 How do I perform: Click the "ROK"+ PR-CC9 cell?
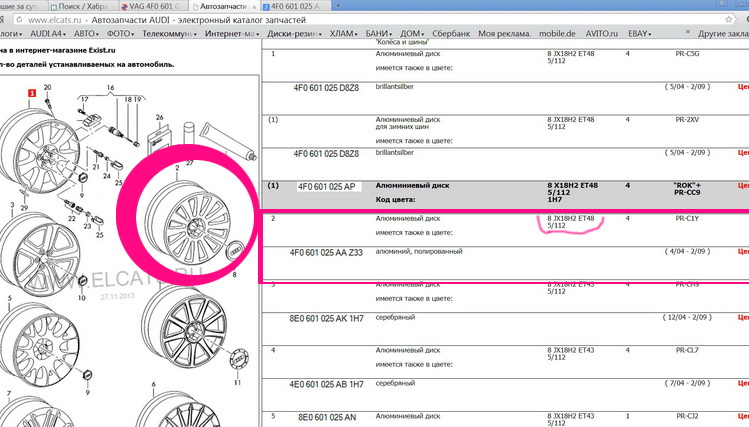pos(687,189)
